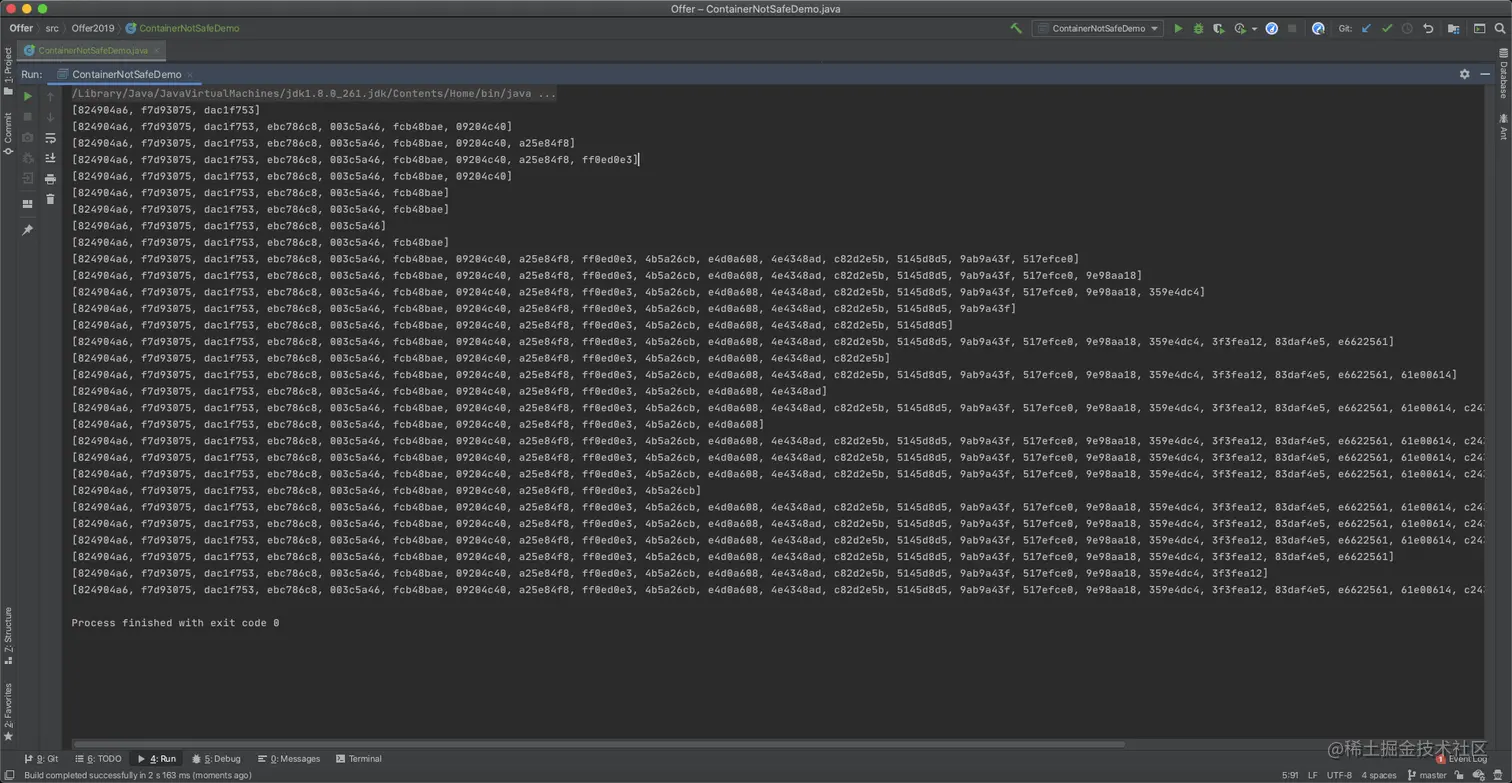1512x783 pixels.
Task: Open Search Everywhere magnifier icon
Action: [1500, 28]
